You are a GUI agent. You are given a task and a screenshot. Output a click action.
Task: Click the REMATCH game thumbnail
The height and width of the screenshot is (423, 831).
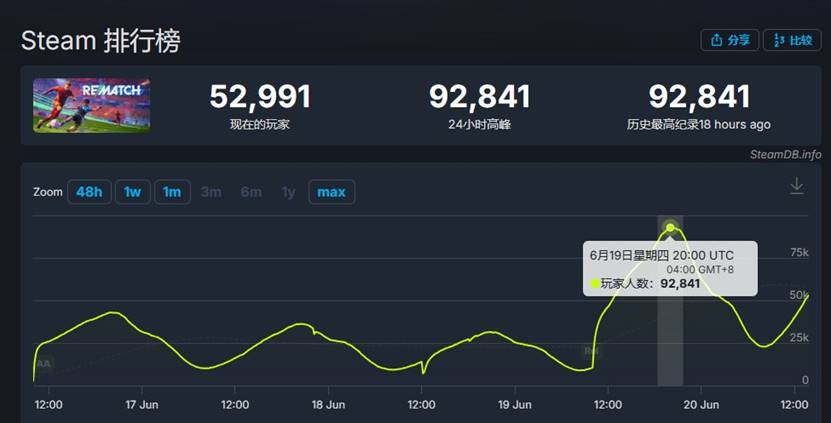tap(91, 105)
